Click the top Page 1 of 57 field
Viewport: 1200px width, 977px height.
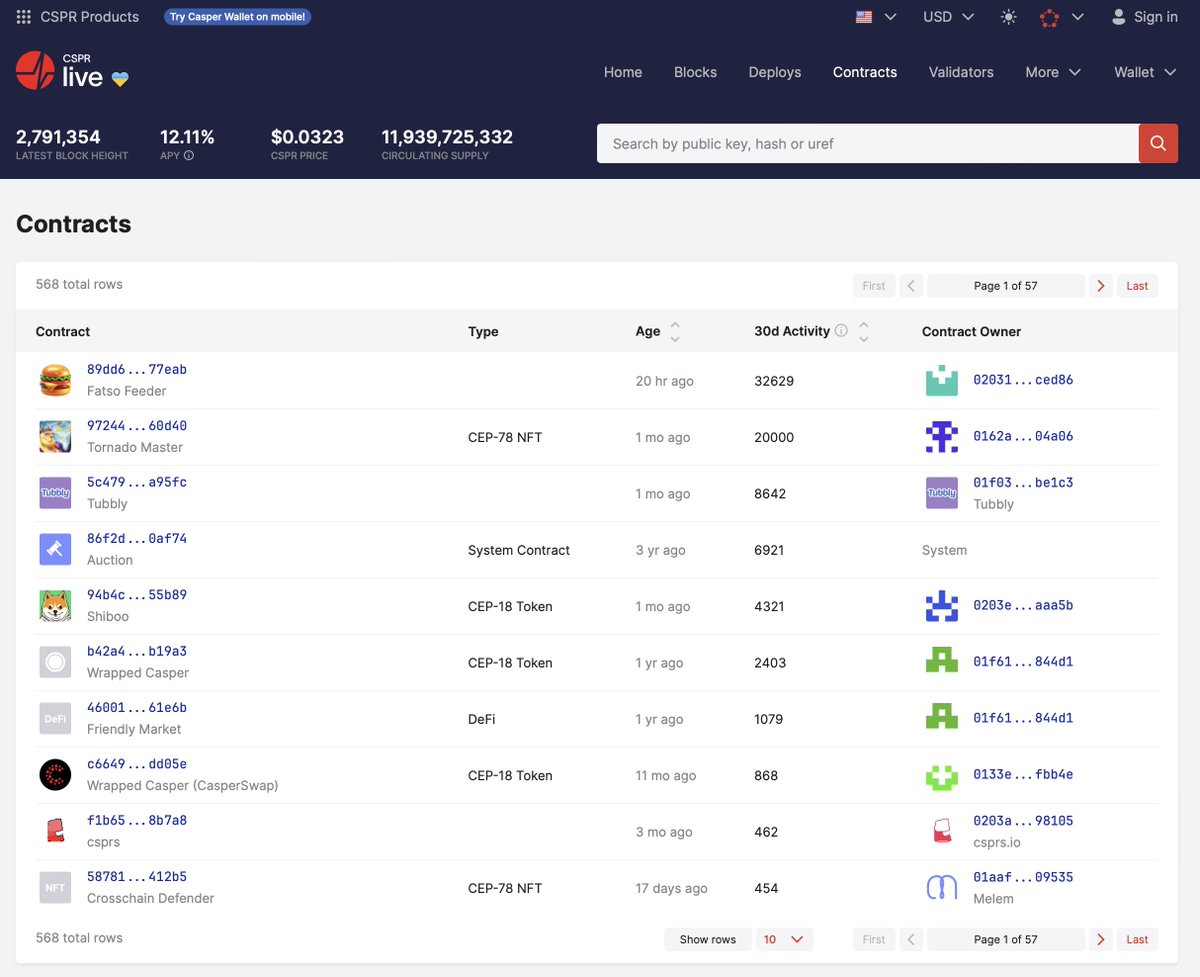pos(1006,286)
